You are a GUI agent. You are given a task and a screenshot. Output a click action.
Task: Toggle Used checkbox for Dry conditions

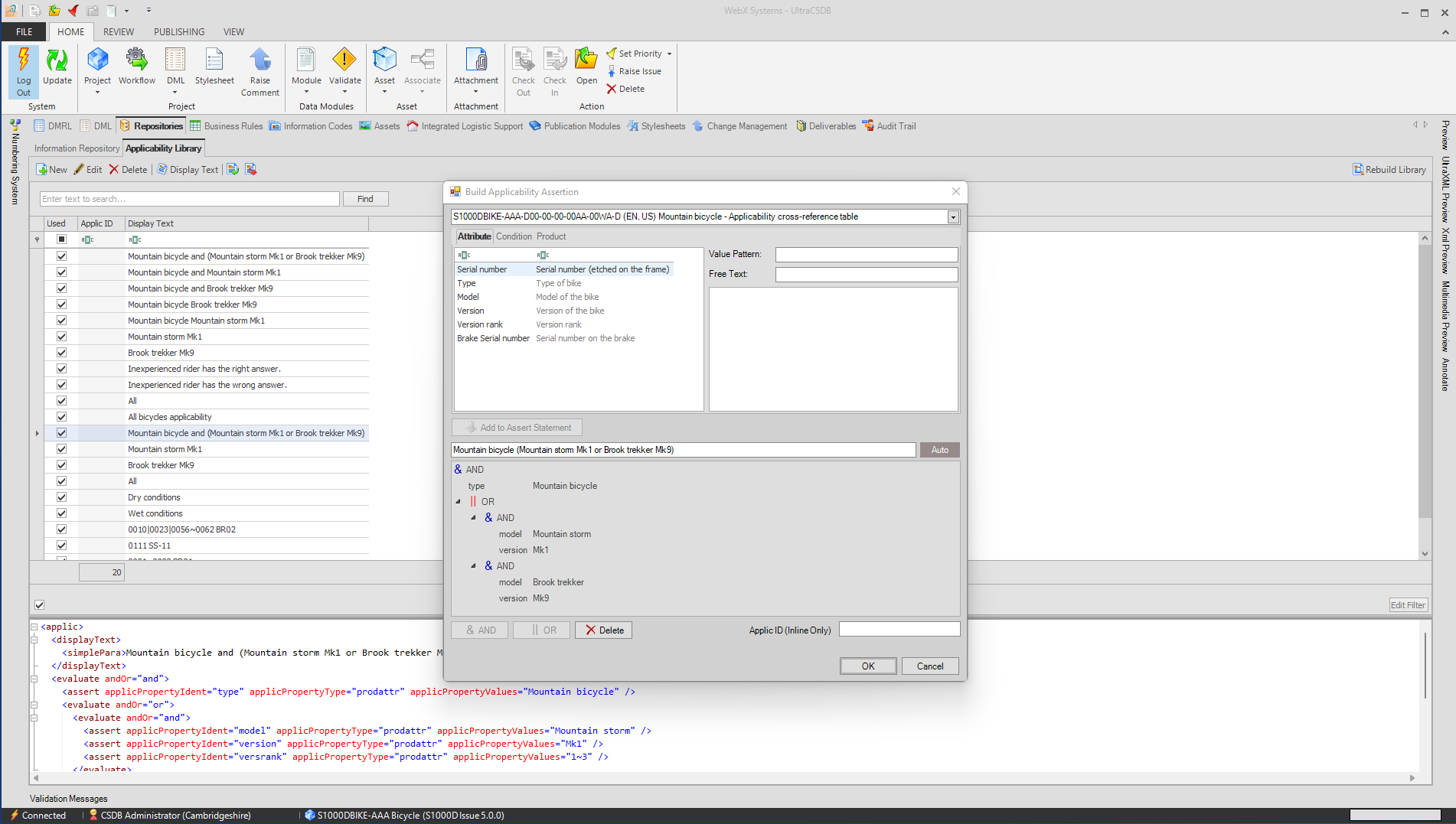coord(61,497)
